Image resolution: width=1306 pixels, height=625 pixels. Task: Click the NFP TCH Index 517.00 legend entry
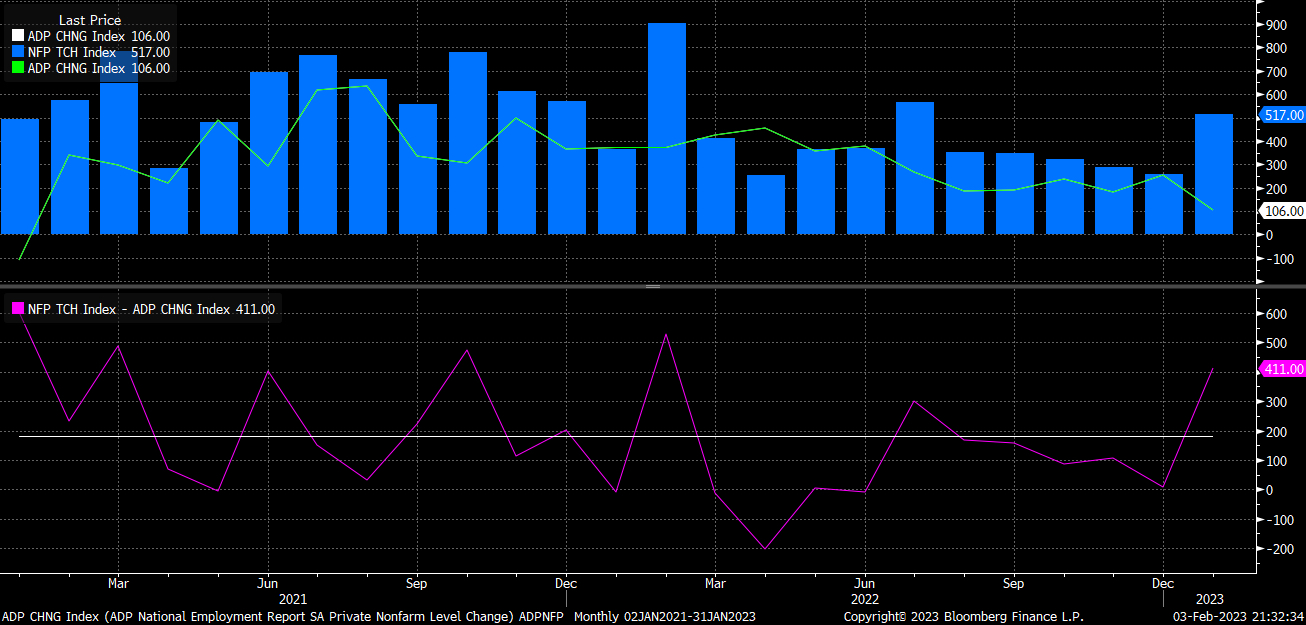98,52
